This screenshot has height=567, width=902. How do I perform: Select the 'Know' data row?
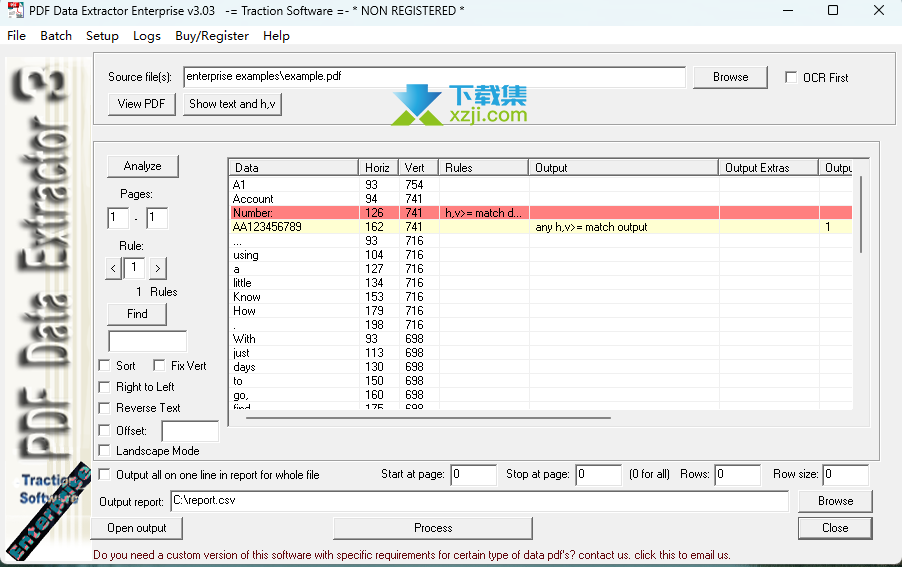click(x=541, y=297)
